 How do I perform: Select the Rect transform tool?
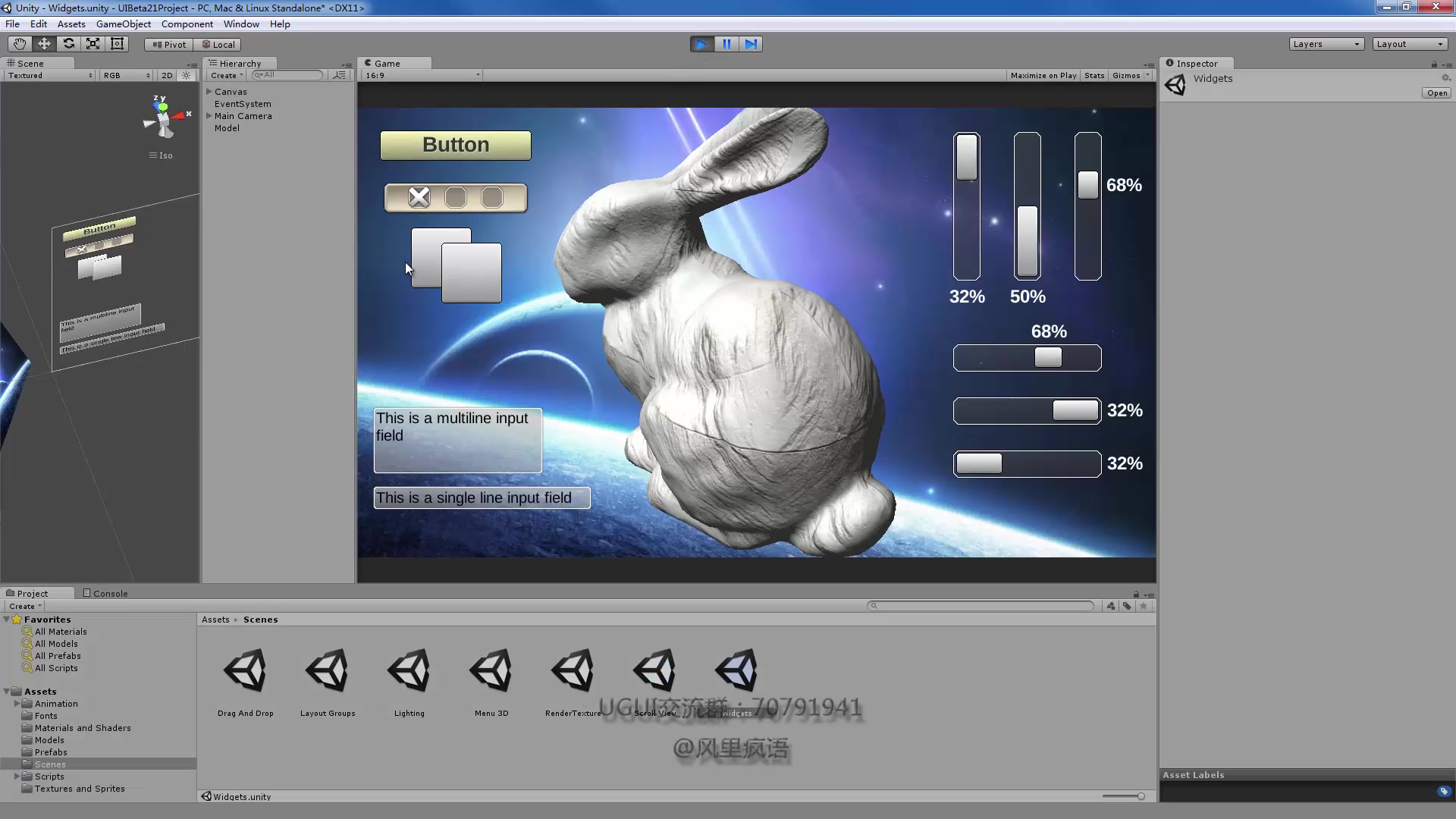click(118, 44)
